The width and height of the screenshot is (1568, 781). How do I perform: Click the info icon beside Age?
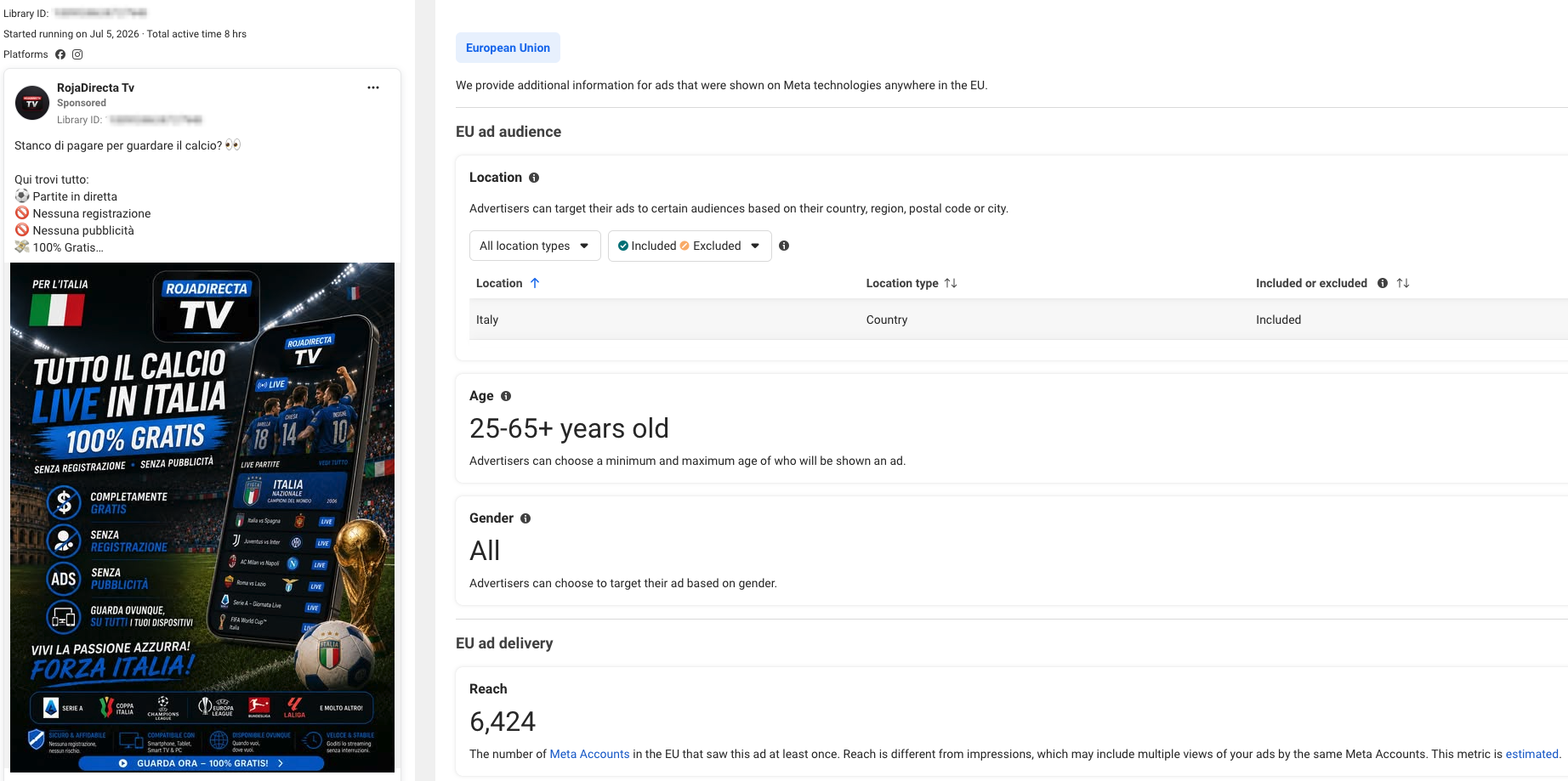pyautogui.click(x=506, y=396)
